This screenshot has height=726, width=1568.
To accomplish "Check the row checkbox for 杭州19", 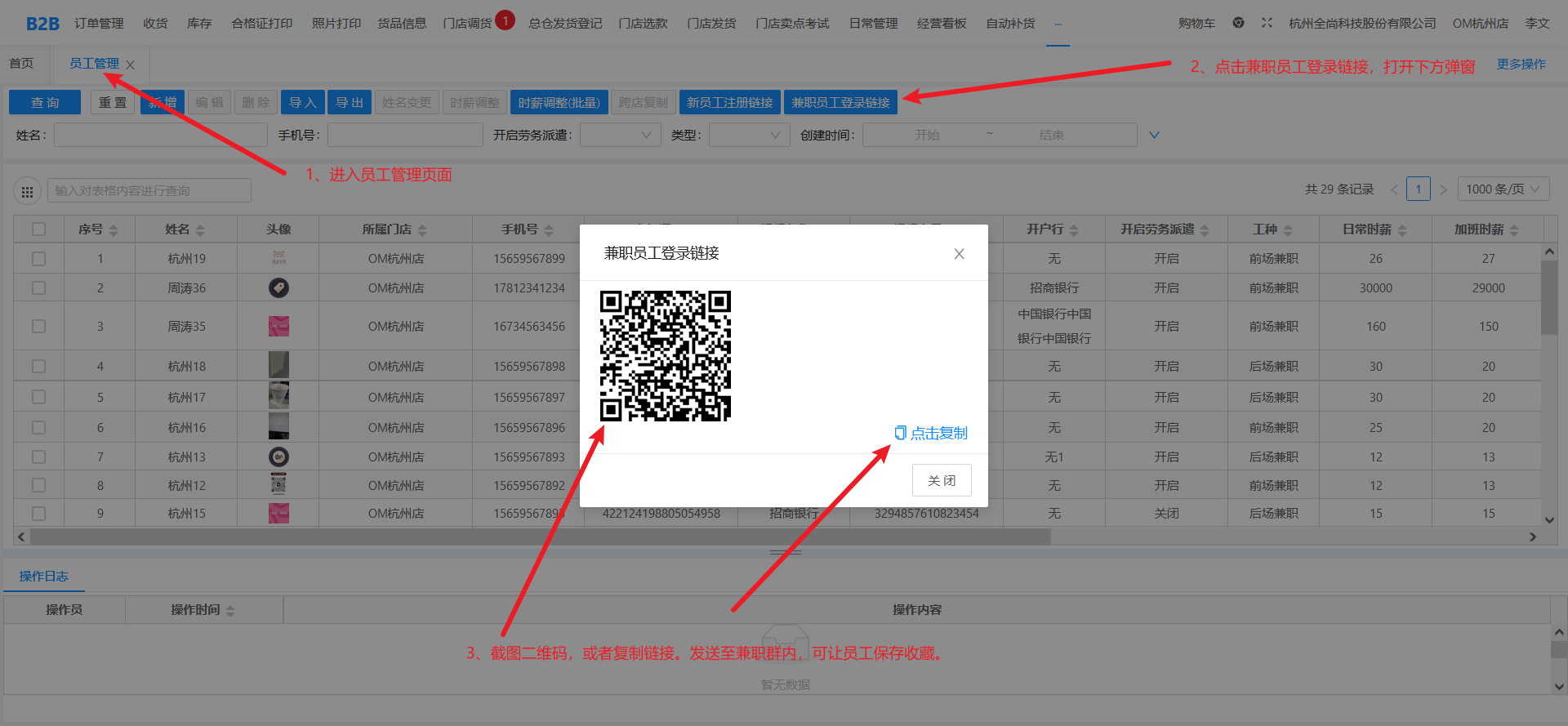I will click(x=38, y=259).
